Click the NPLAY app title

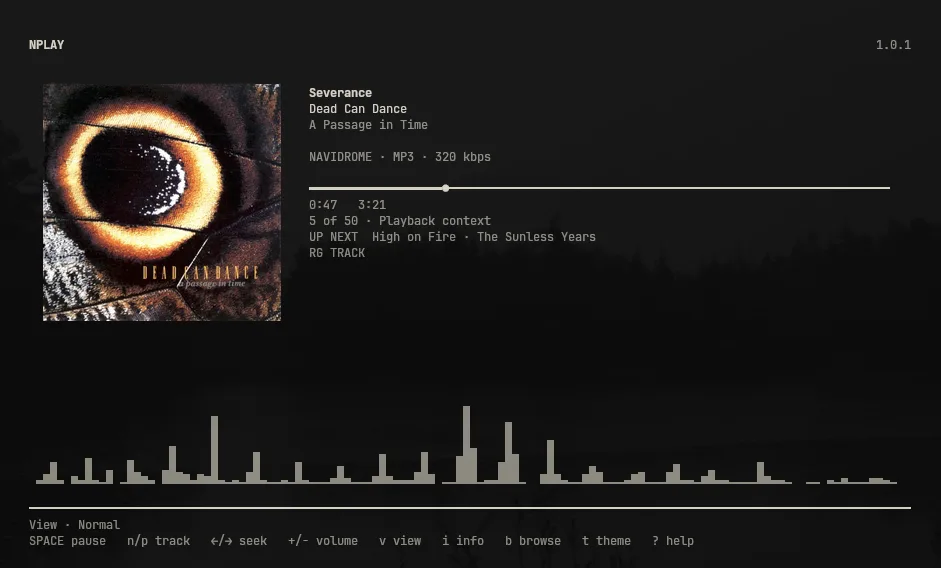[46, 44]
